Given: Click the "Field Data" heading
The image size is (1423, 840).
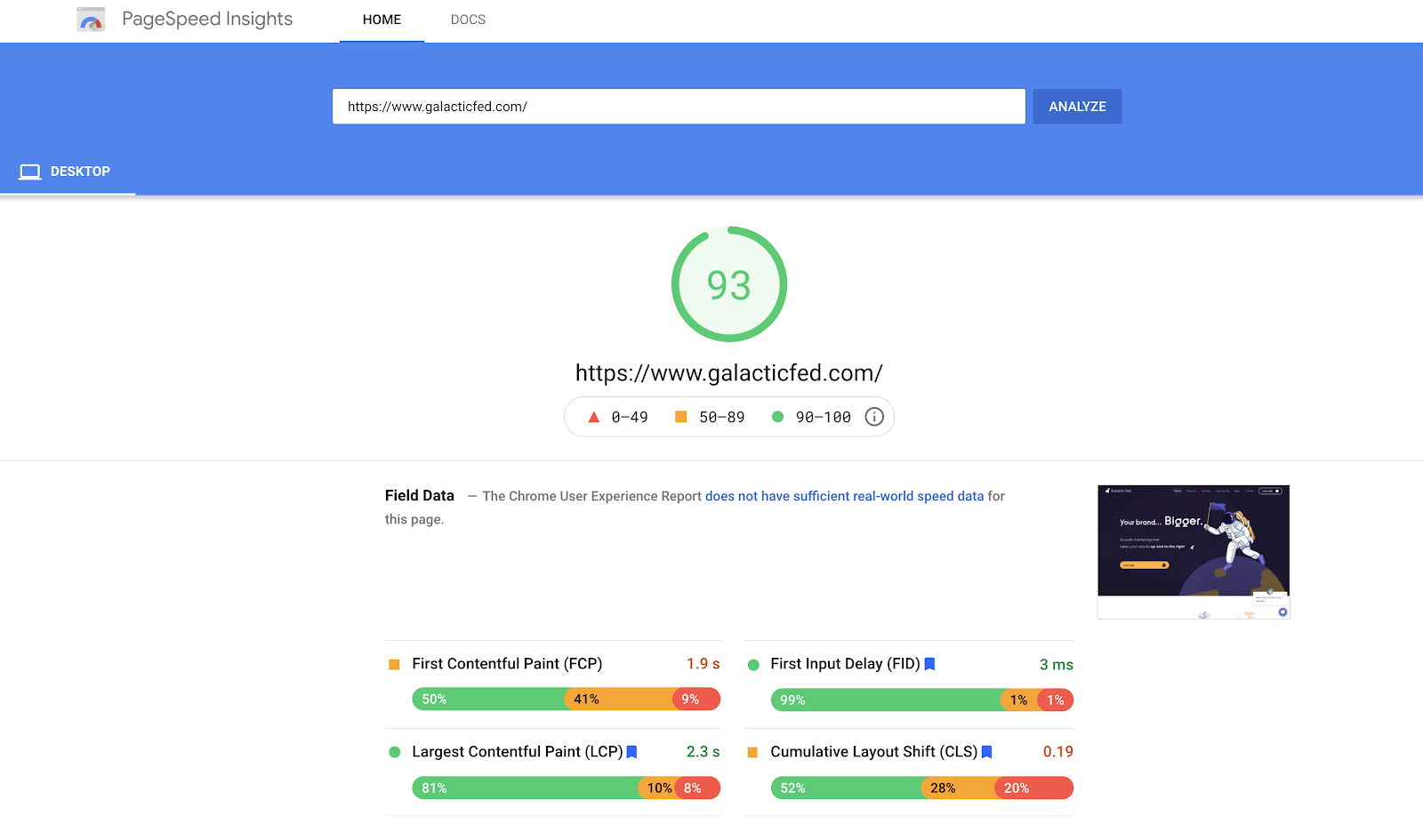Looking at the screenshot, I should click(x=420, y=496).
